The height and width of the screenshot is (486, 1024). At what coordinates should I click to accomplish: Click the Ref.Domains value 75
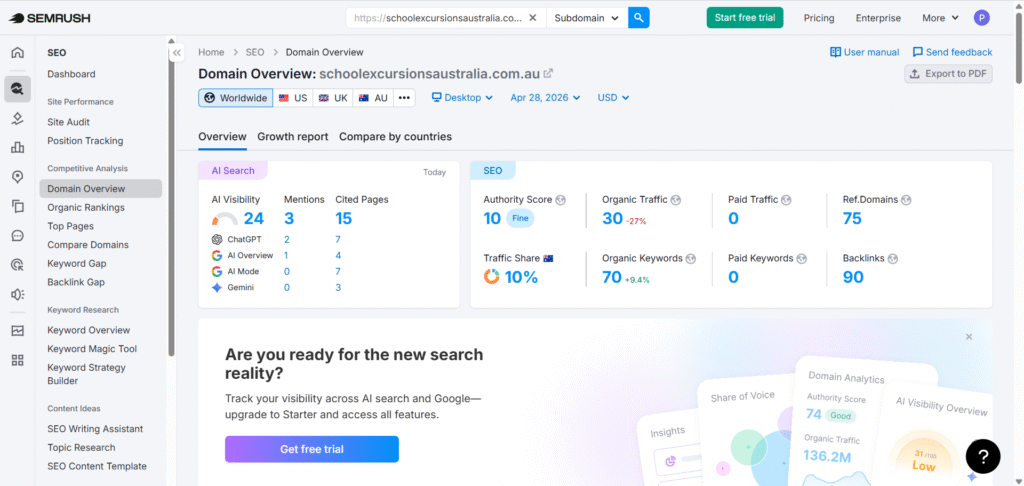(x=852, y=218)
